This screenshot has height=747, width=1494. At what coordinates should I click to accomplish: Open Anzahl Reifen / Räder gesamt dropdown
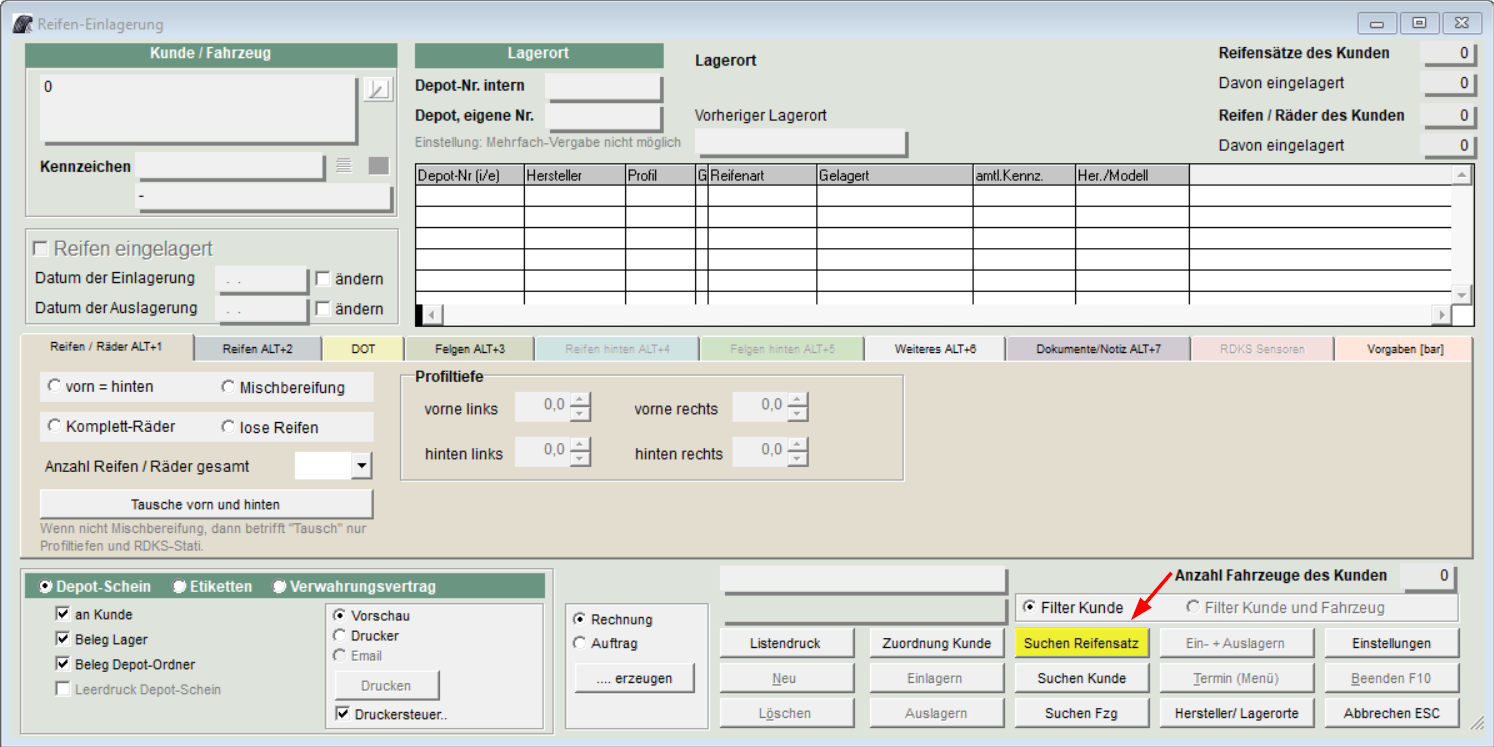click(362, 466)
